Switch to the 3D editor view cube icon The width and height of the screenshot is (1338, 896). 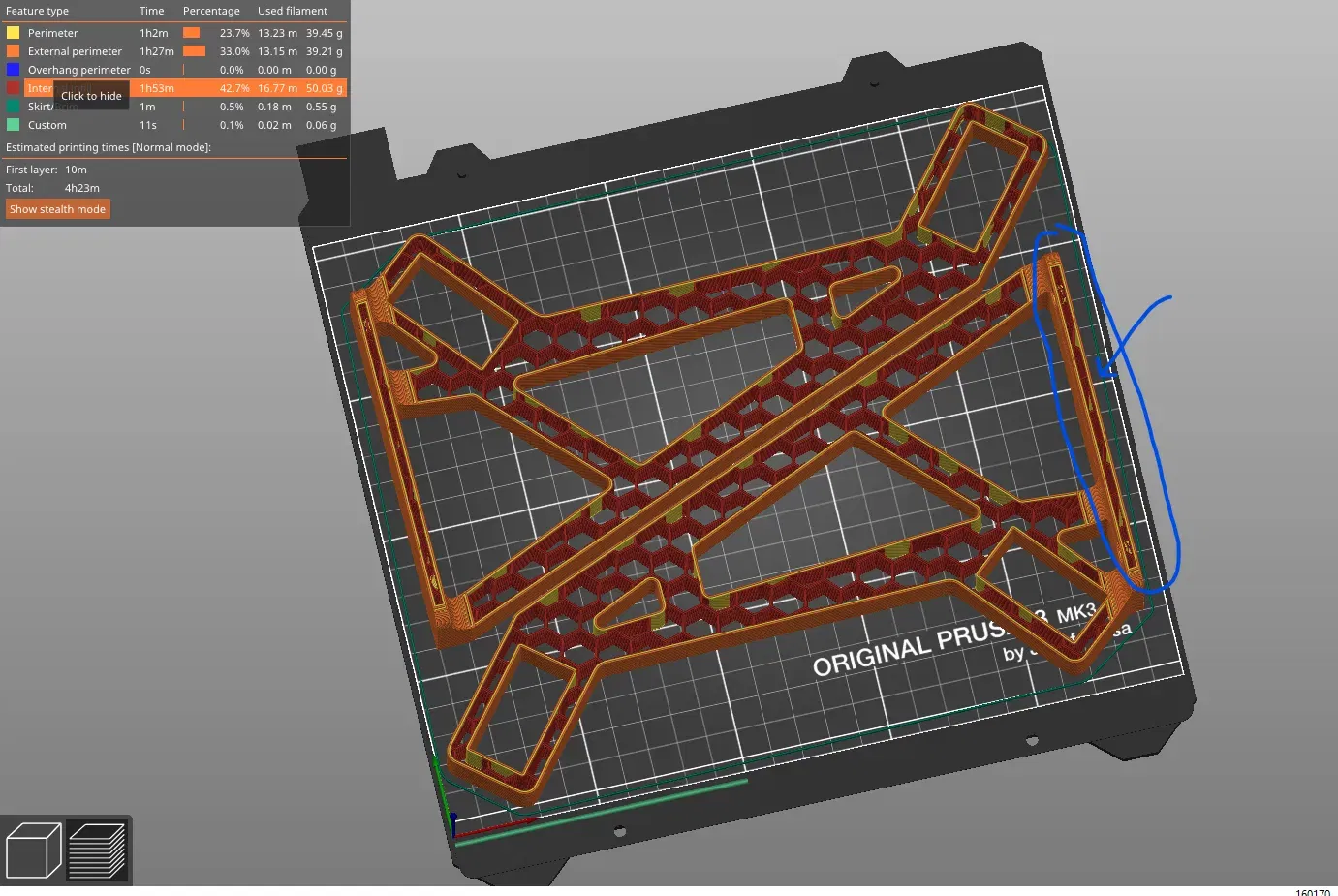coord(34,850)
